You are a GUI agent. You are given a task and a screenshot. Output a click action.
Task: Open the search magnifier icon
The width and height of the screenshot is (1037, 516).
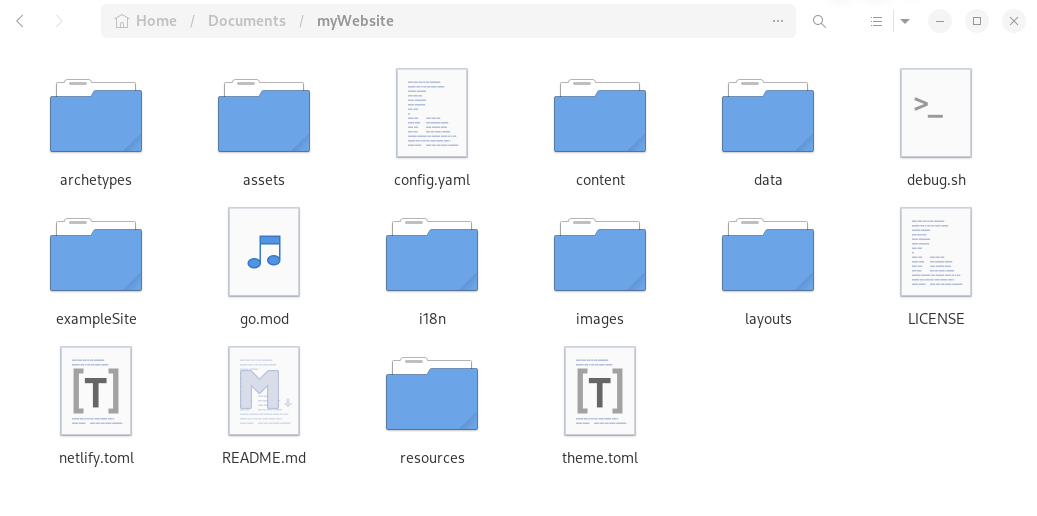coord(819,21)
